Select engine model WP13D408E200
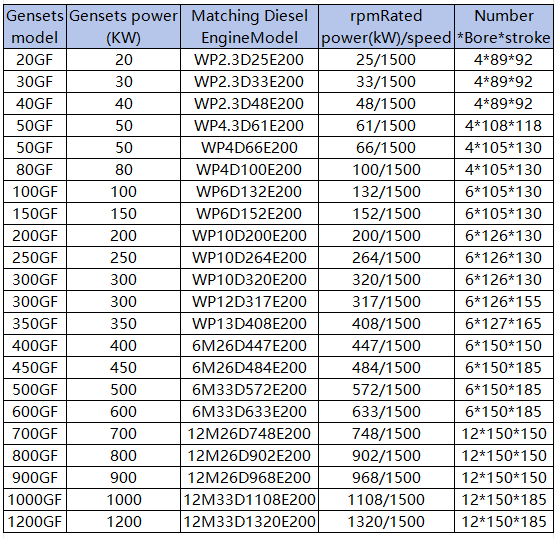The width and height of the screenshot is (559, 538). pyautogui.click(x=249, y=324)
